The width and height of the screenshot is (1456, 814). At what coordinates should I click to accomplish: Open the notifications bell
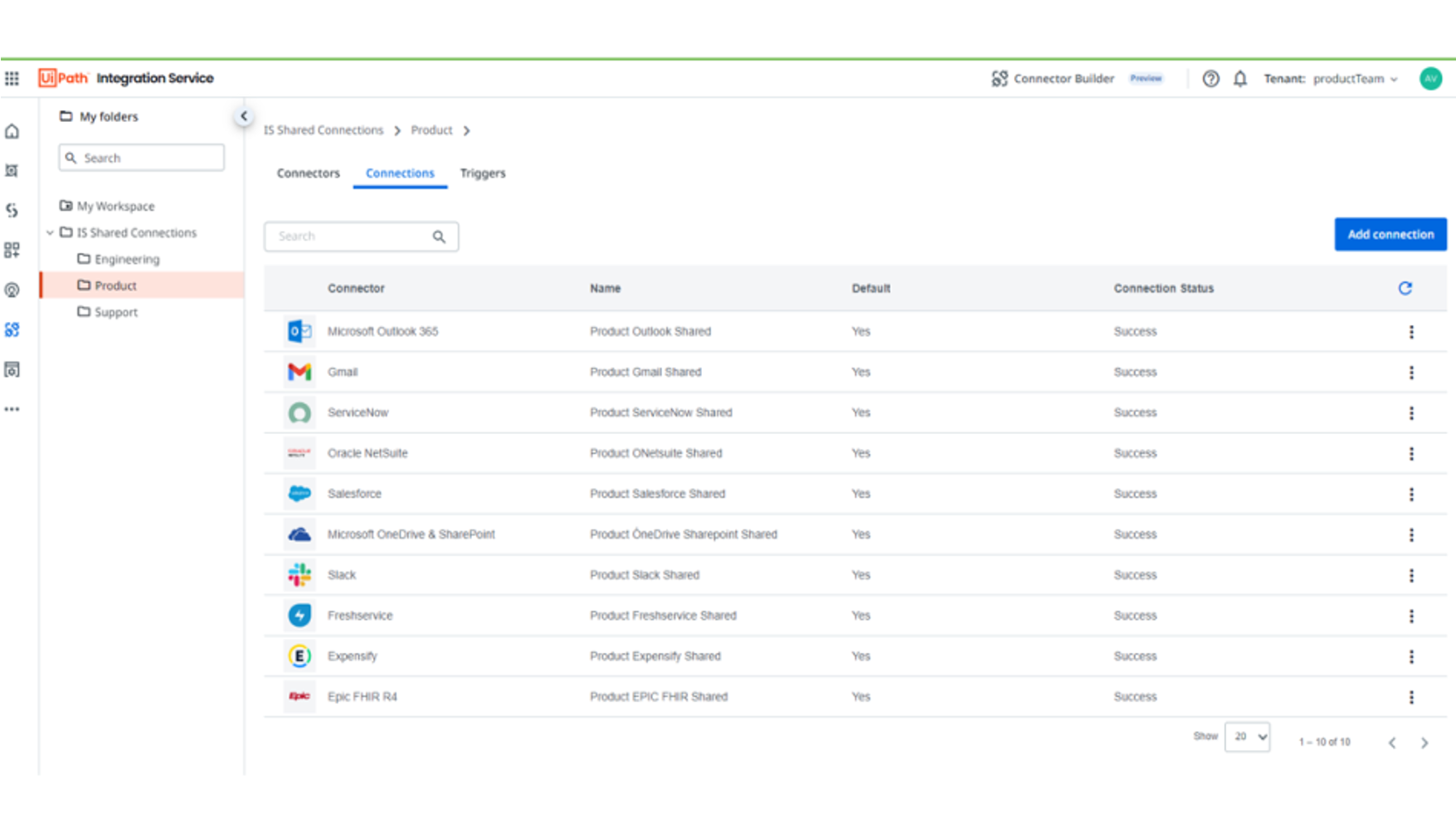click(x=1239, y=79)
